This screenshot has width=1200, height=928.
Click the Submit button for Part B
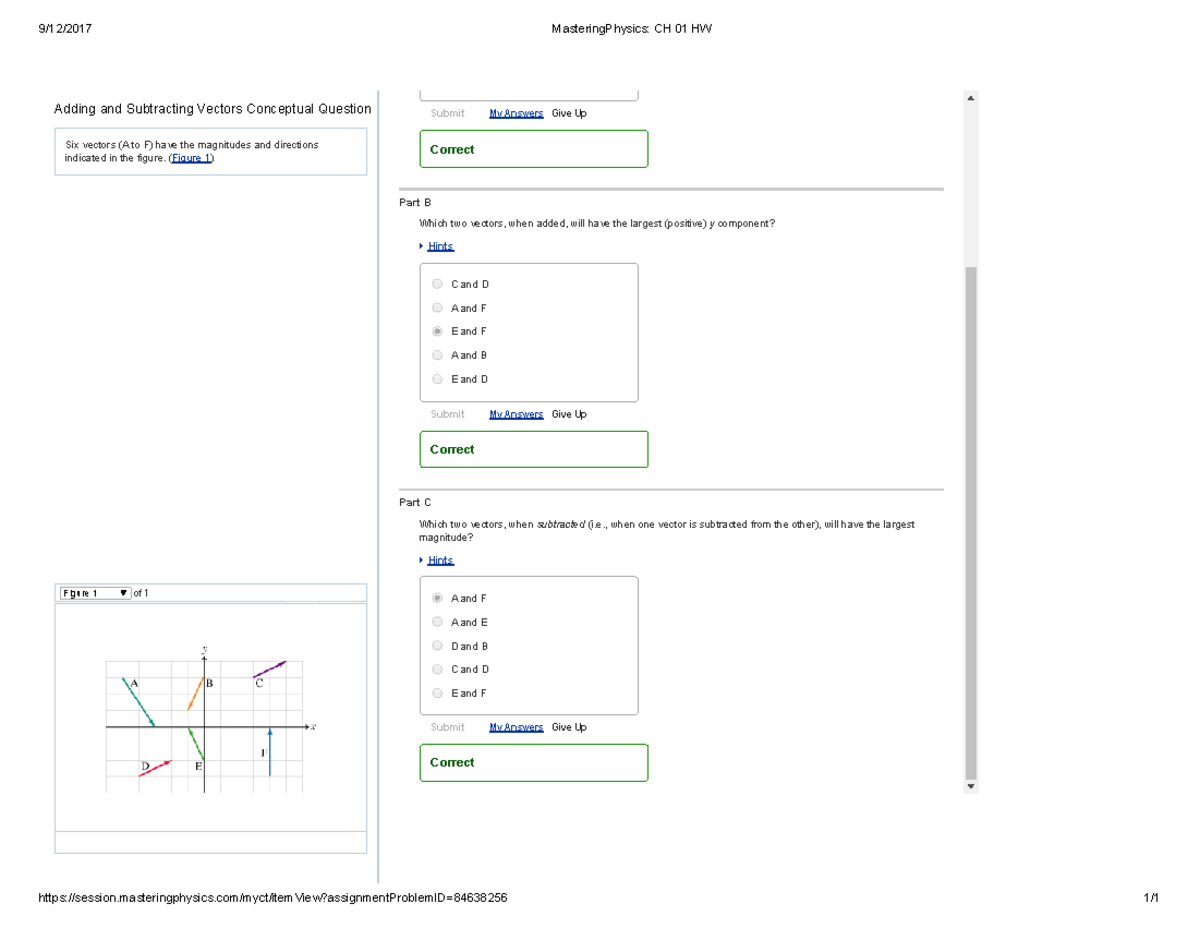point(447,413)
